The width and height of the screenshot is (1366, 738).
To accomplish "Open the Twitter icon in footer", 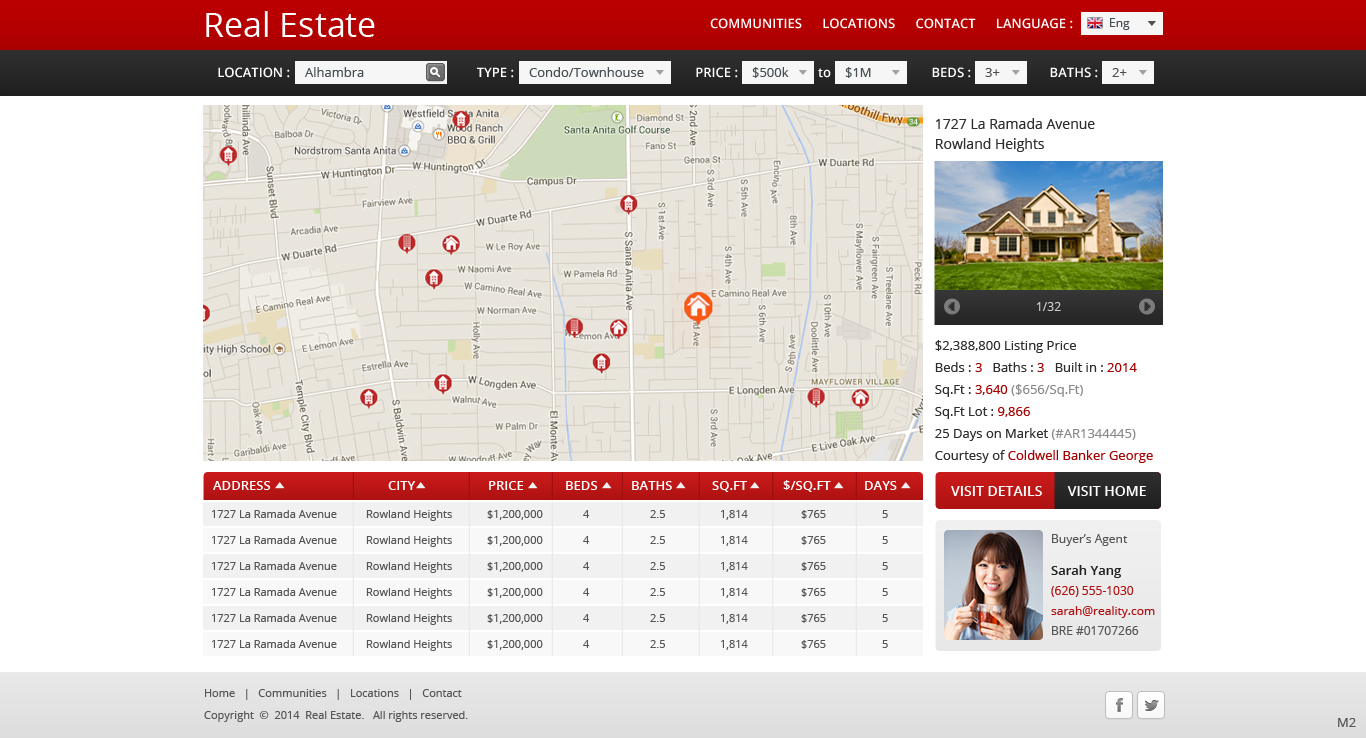I will tap(1151, 705).
